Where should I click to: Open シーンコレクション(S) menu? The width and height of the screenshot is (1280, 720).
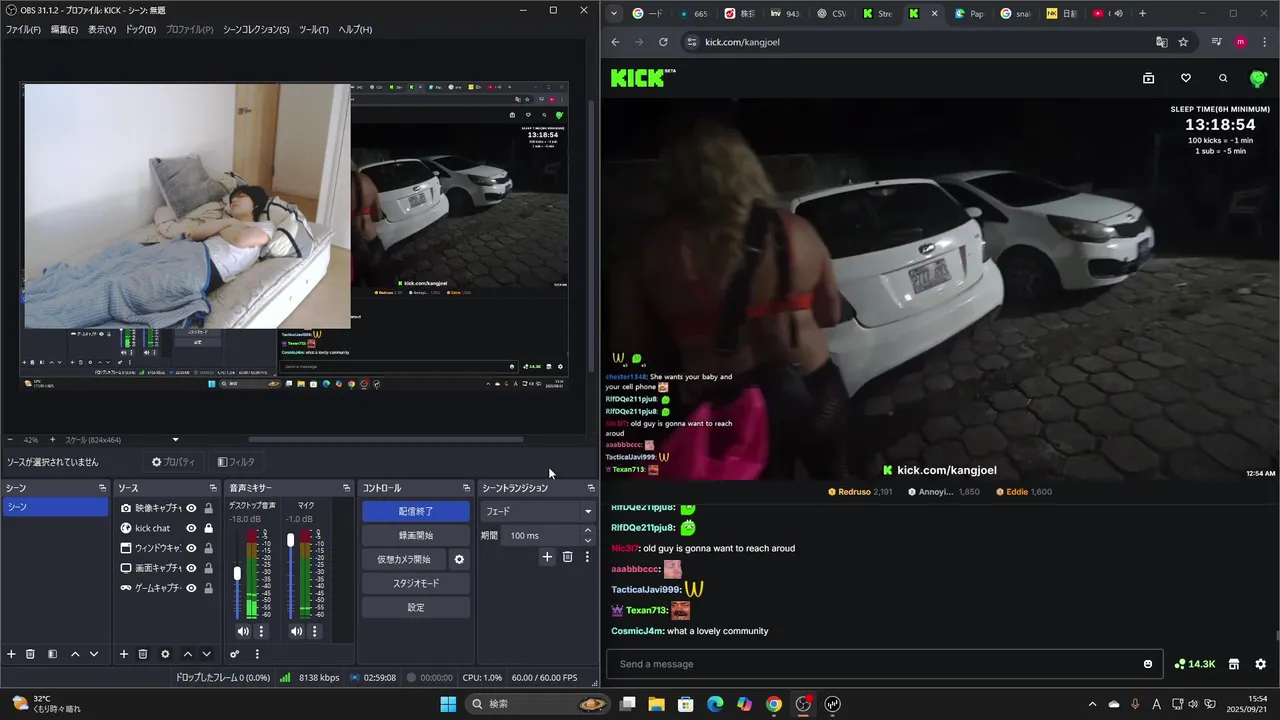[256, 29]
